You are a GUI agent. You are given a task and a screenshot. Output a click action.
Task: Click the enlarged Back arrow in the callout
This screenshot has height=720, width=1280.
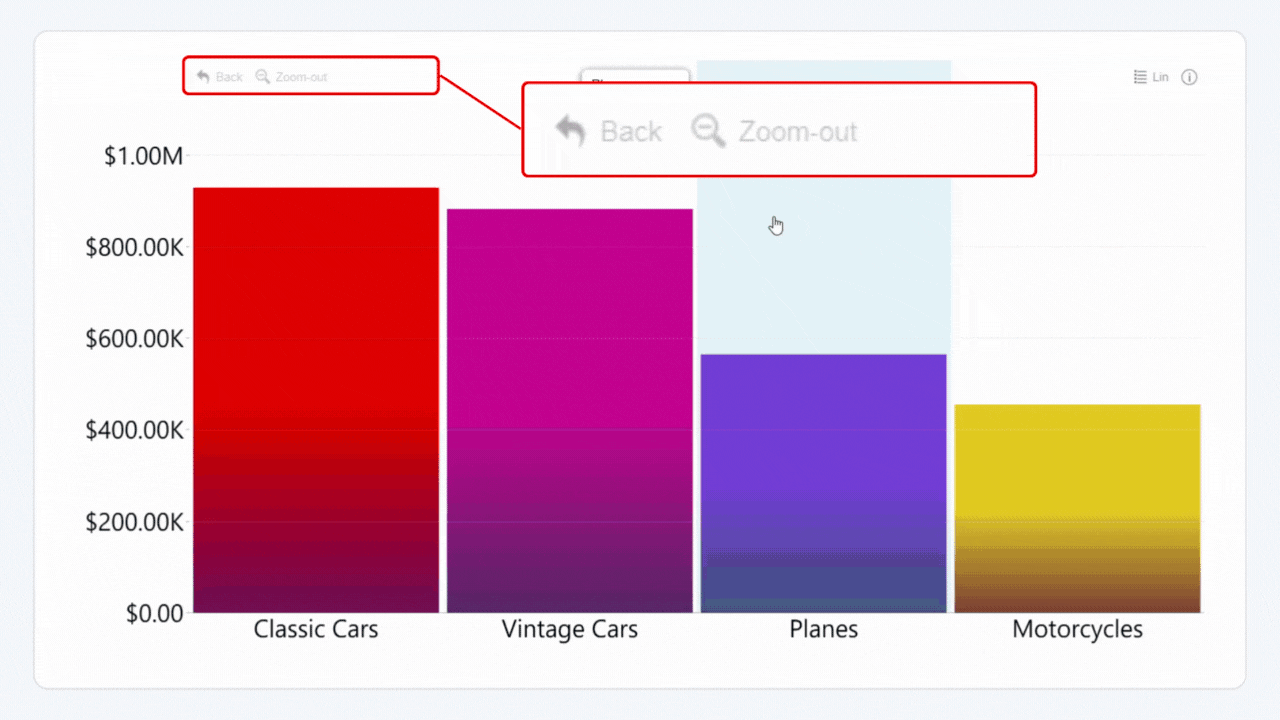(x=570, y=131)
